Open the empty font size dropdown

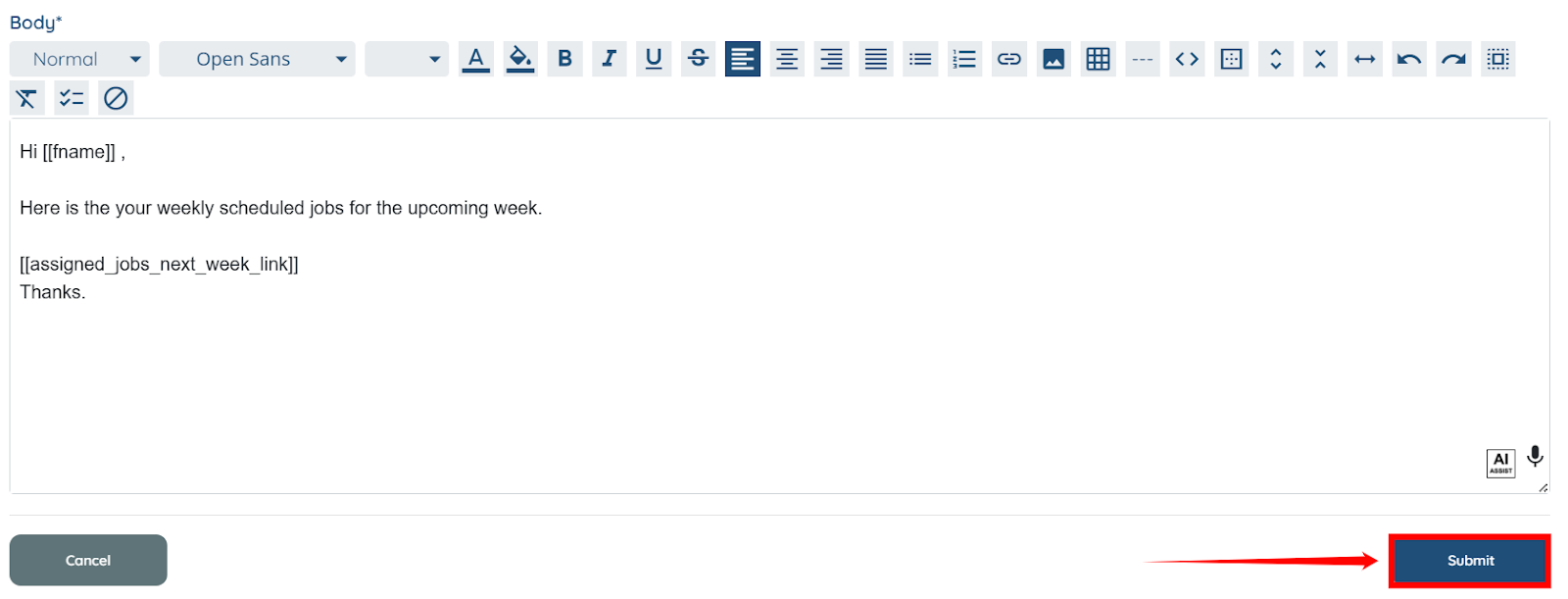tap(407, 59)
